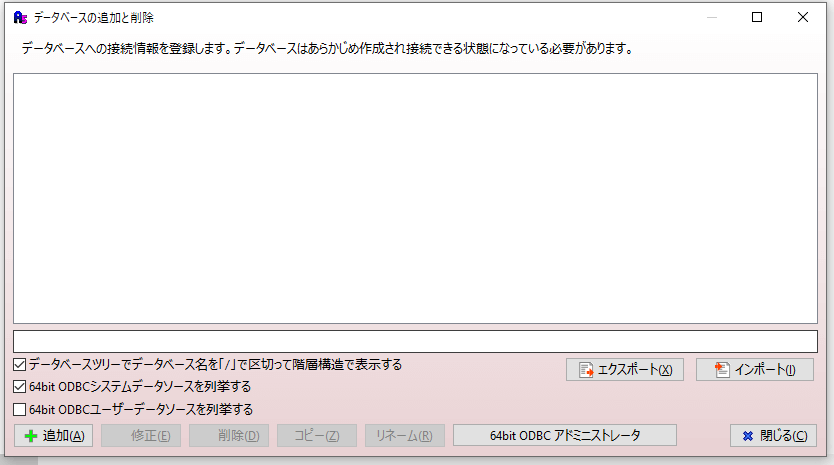Disable 64bit ODBCシステムデータソースを列挙する checkbox
This screenshot has height=465, width=834.
point(20,387)
